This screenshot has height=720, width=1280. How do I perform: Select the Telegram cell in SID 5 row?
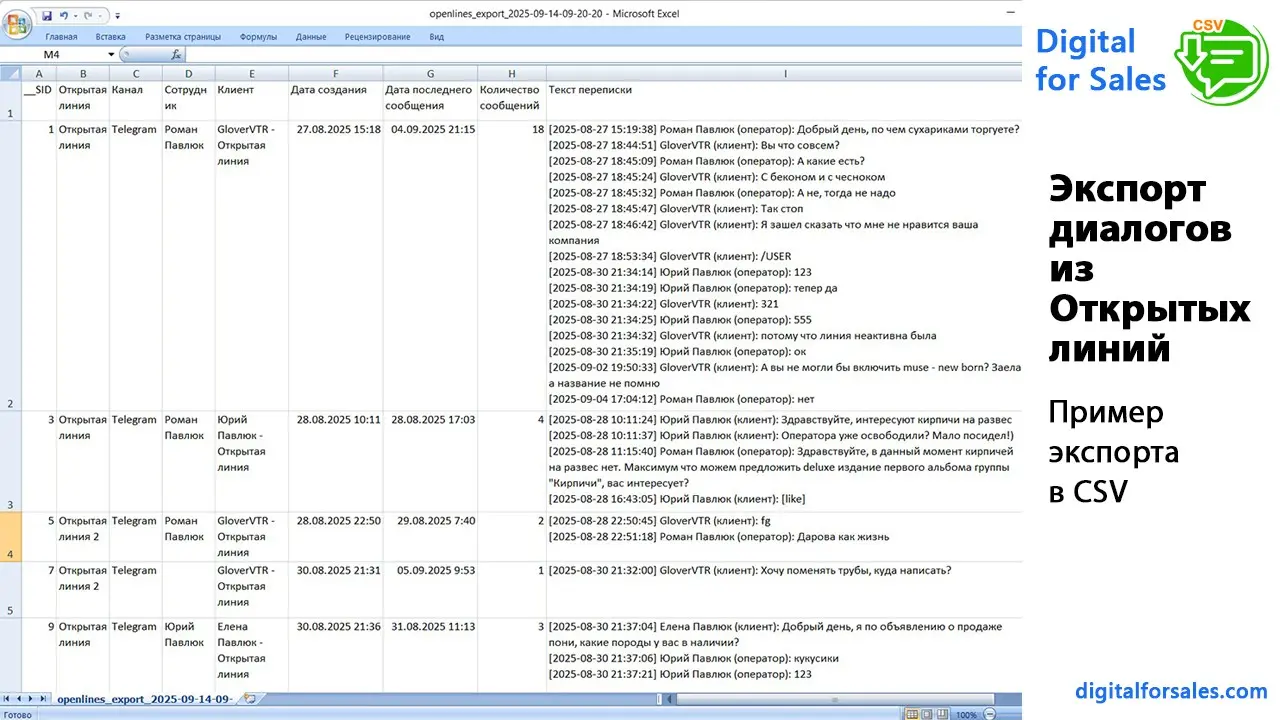(136, 537)
